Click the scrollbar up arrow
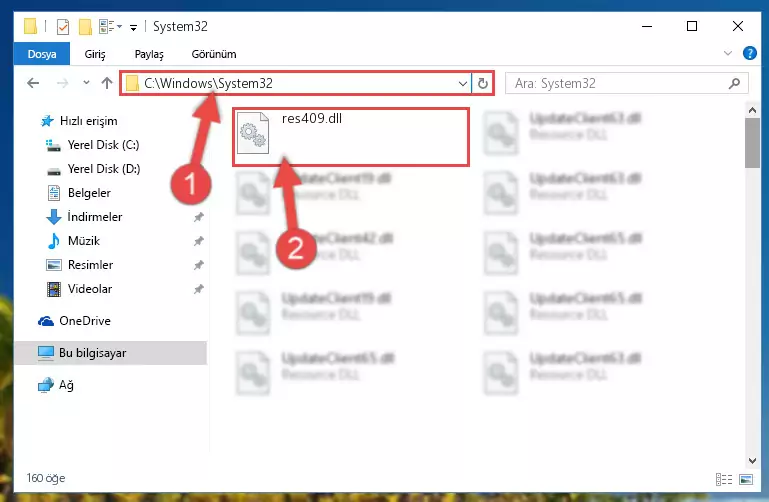769x502 pixels. (752, 110)
